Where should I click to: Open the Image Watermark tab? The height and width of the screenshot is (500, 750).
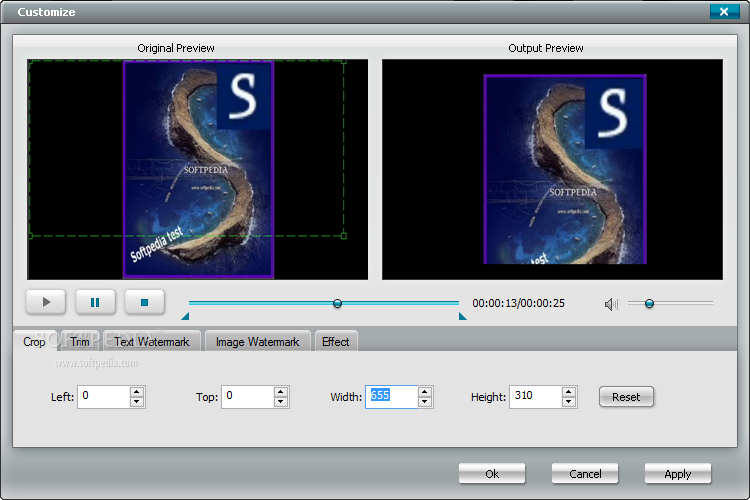(x=257, y=342)
